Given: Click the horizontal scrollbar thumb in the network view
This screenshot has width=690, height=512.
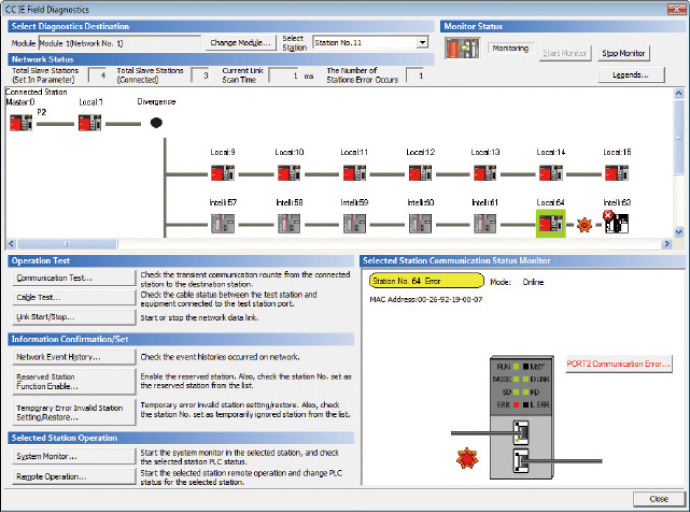Looking at the screenshot, I should tap(67, 244).
